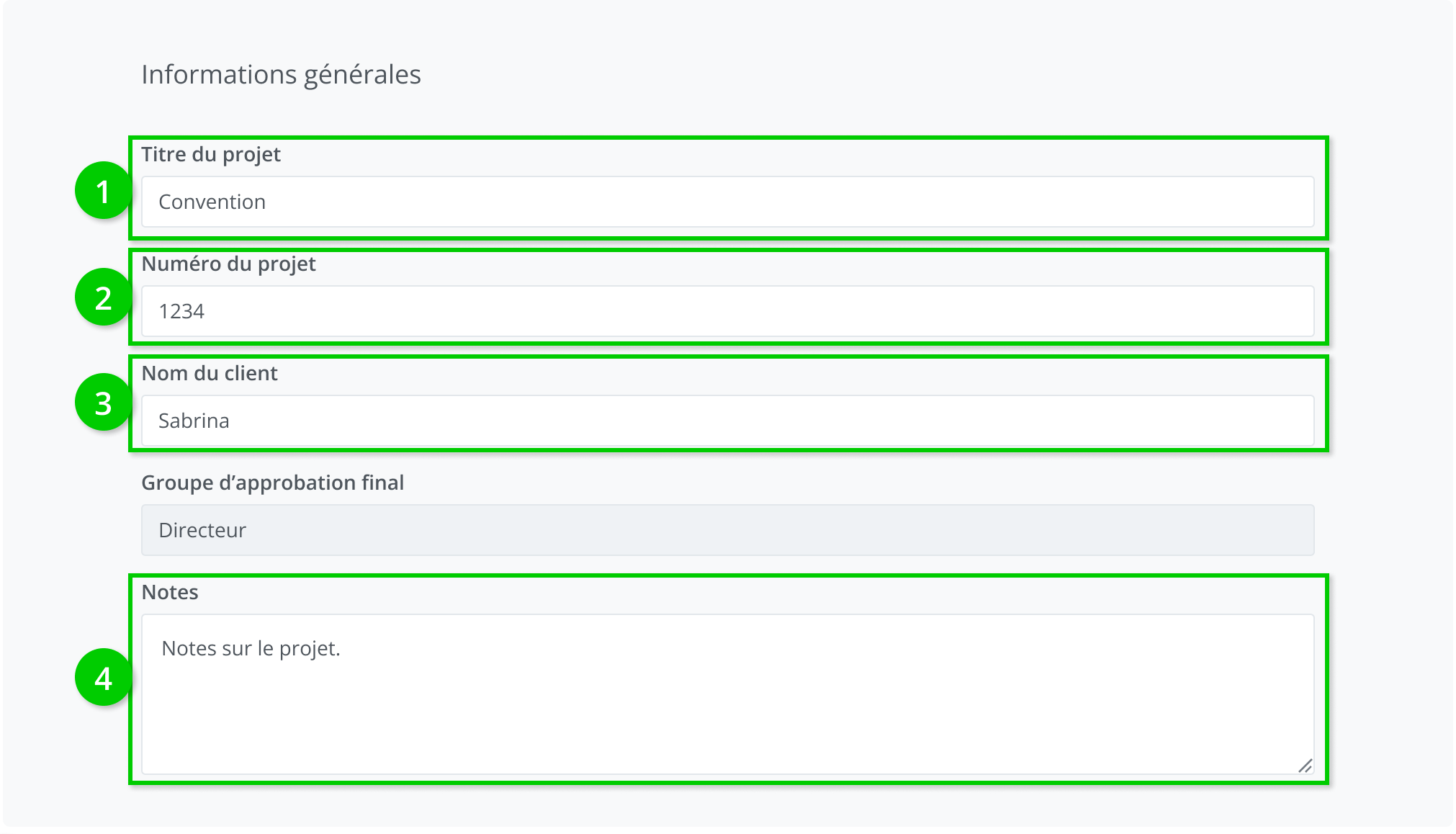The image size is (1456, 834).
Task: Place cursor on the "Convention" text
Action: [212, 202]
